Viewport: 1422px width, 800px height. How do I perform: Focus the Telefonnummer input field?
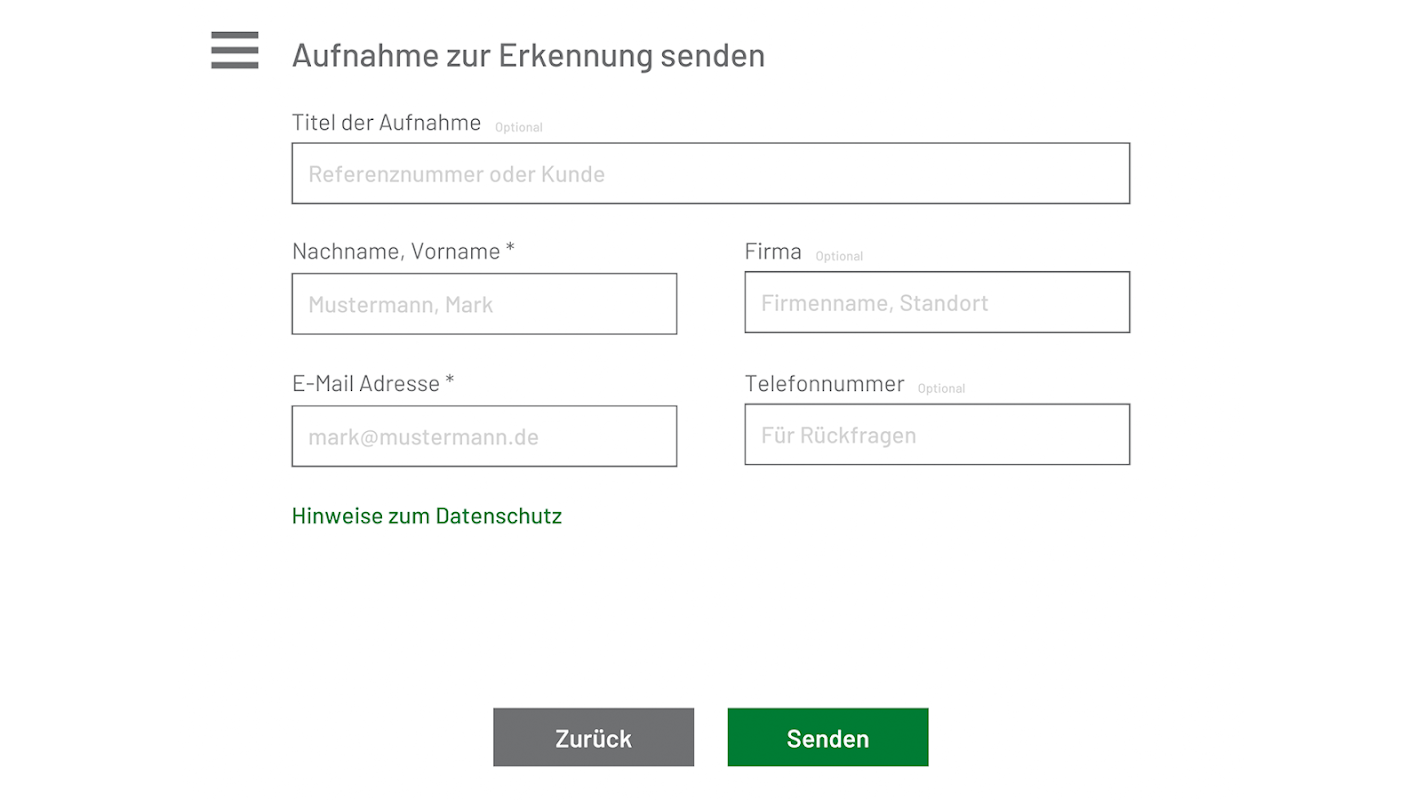pos(937,434)
